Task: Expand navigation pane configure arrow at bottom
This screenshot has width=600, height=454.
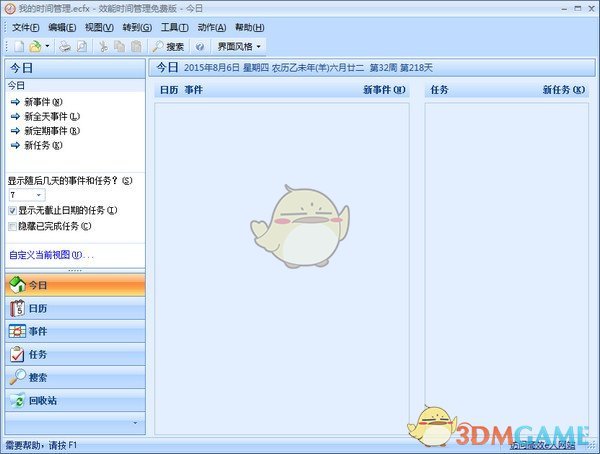Action: [135, 423]
